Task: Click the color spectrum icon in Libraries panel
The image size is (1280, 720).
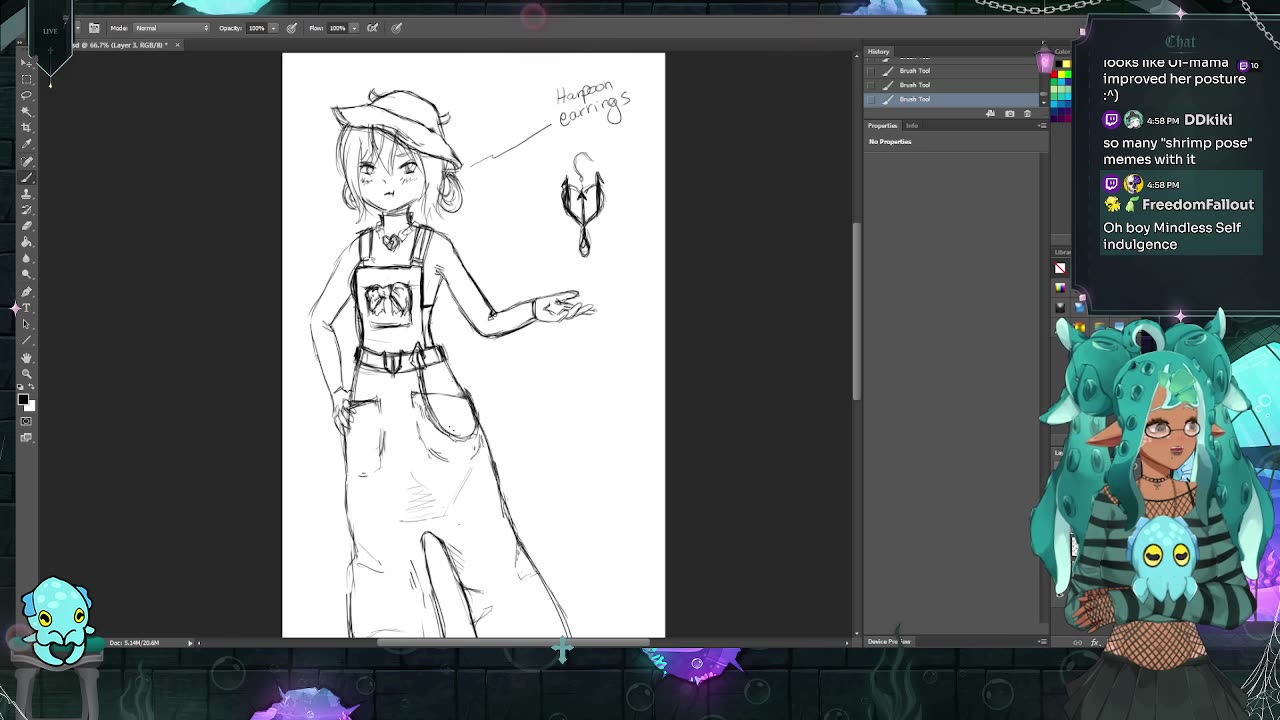Action: tap(1060, 288)
